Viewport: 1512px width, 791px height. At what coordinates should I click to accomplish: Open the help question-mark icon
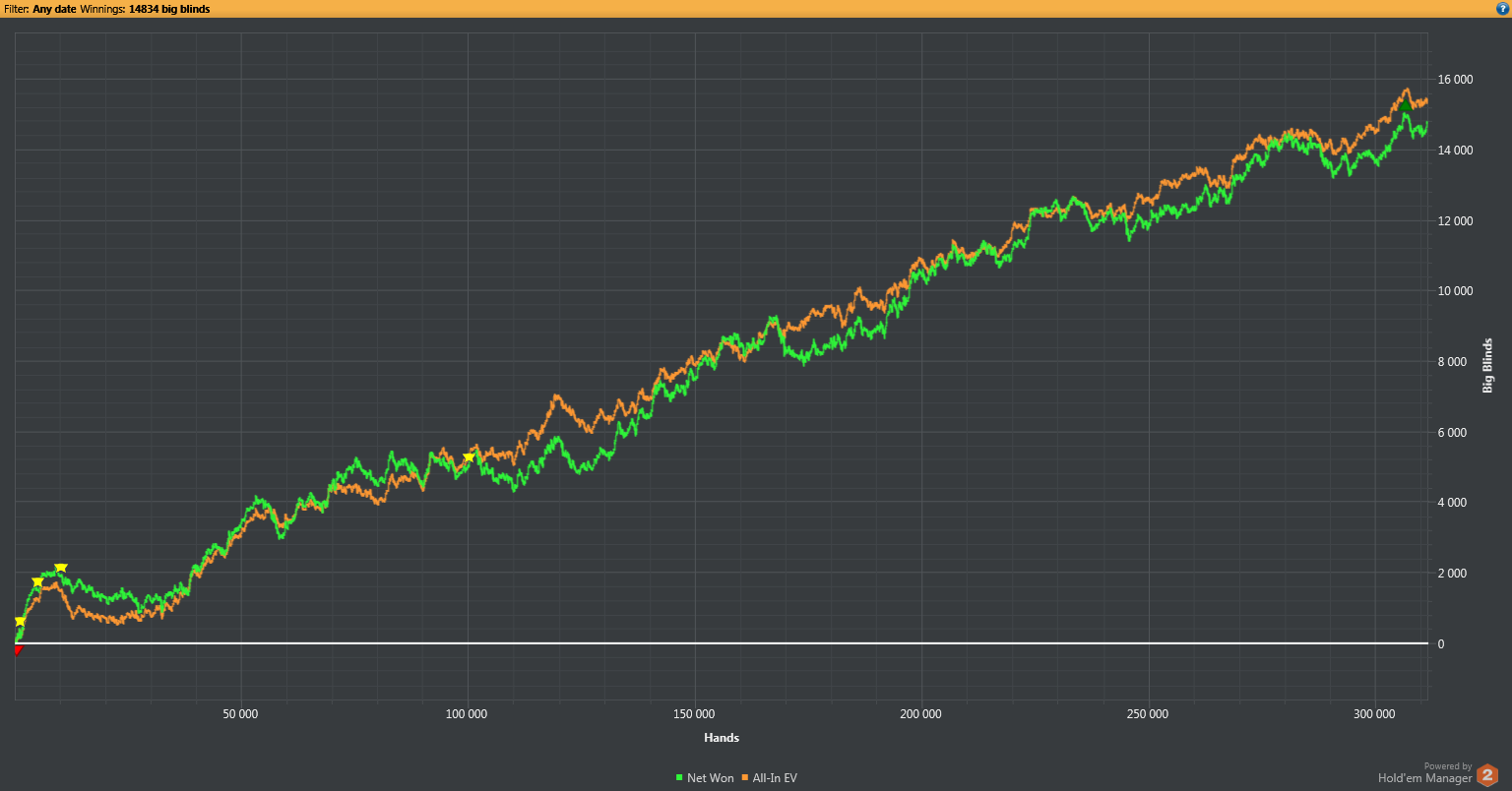coord(1502,9)
